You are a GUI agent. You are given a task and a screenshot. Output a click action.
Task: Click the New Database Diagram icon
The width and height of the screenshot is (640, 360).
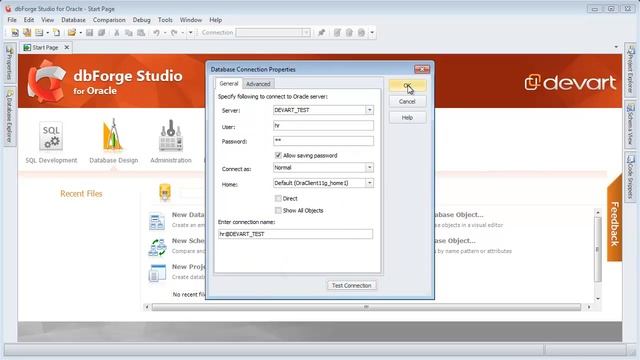[157, 221]
